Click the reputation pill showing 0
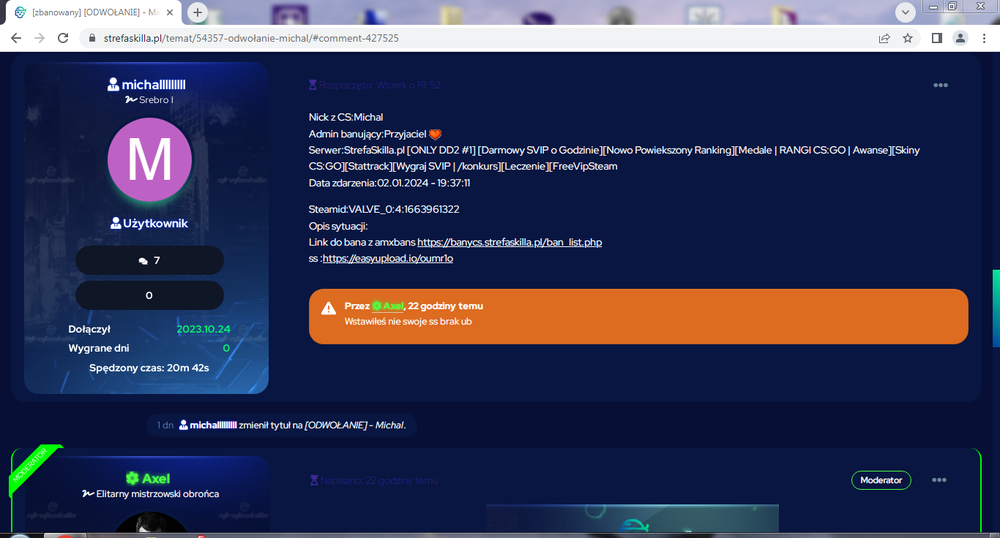The width and height of the screenshot is (1000, 538). click(149, 295)
